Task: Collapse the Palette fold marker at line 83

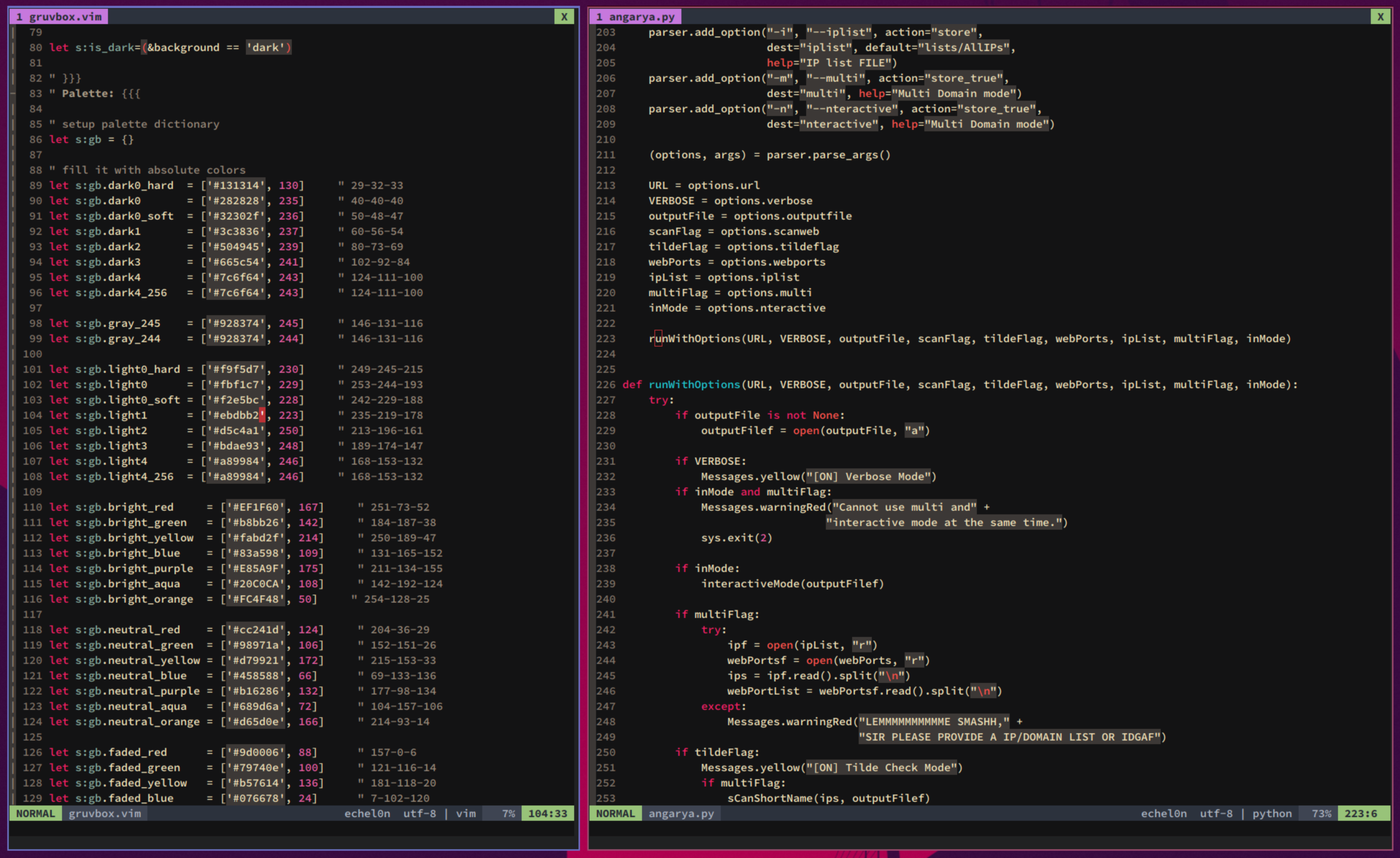Action: pyautogui.click(x=13, y=93)
